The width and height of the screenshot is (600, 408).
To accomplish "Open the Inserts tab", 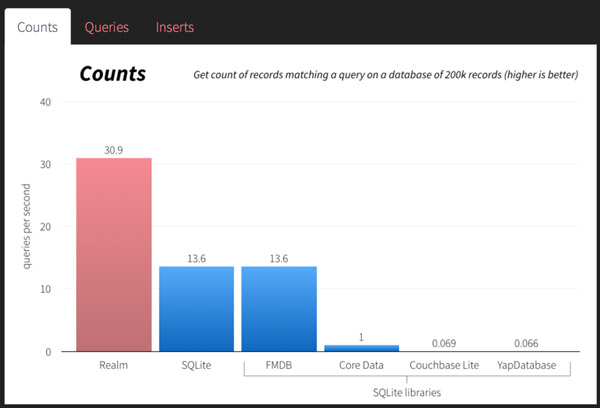I will click(x=175, y=27).
